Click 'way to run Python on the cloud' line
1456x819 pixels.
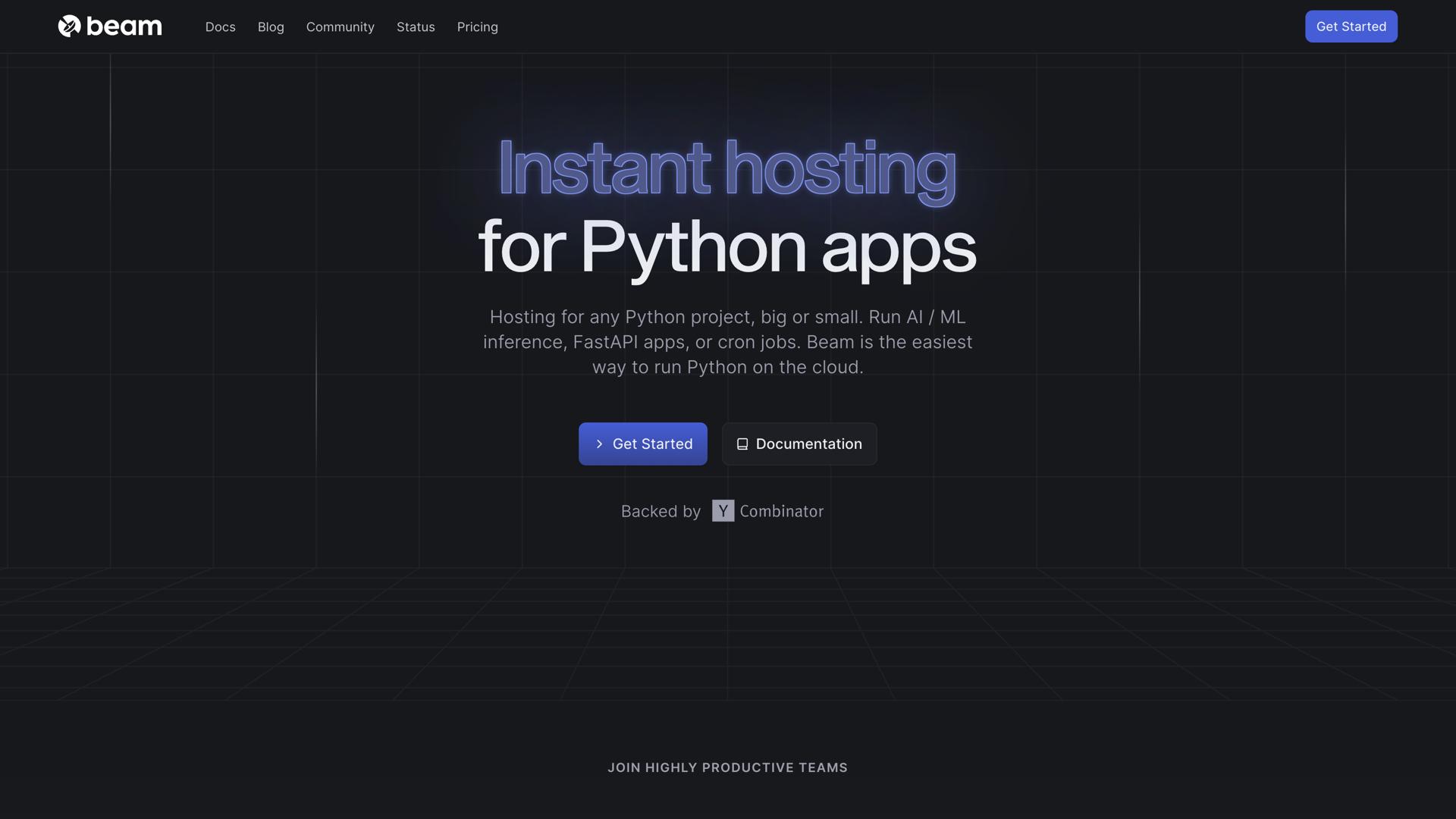(x=727, y=367)
